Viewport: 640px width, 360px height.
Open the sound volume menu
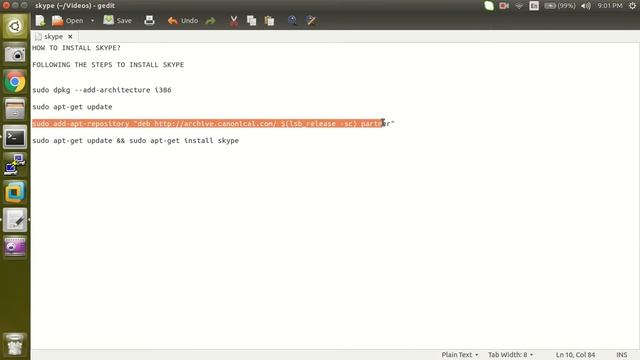(x=586, y=6)
